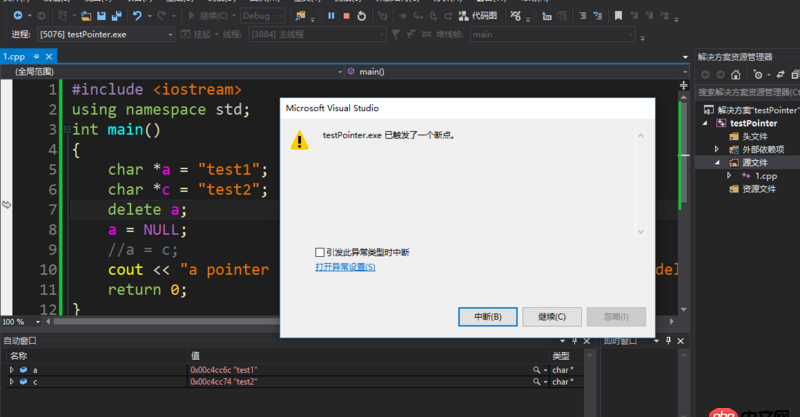This screenshot has height=417, width=800.
Task: Click the 值 column header
Action: pyautogui.click(x=368, y=356)
